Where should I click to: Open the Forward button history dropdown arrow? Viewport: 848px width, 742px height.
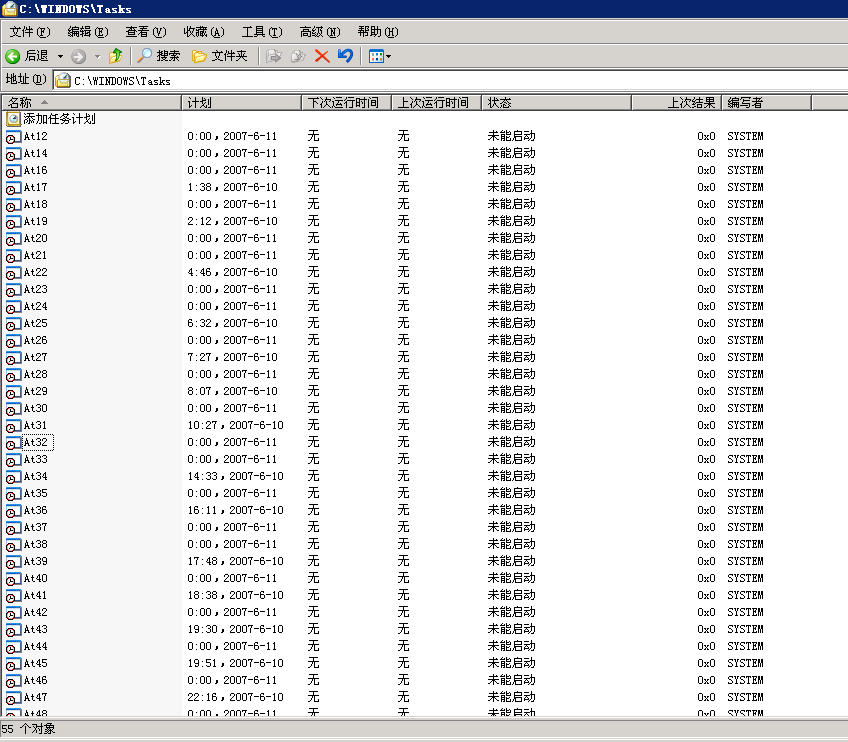click(97, 57)
